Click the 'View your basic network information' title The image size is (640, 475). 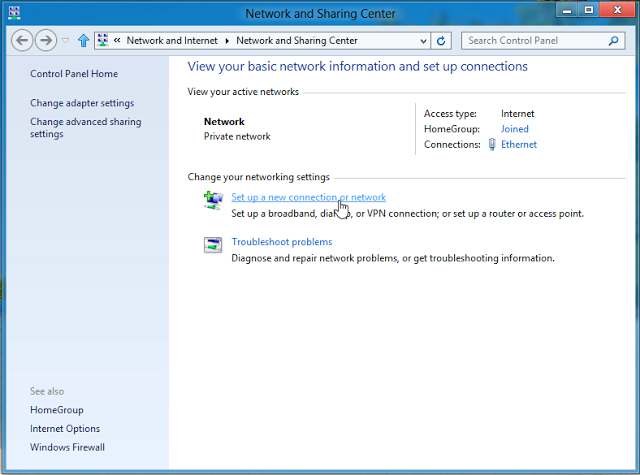pyautogui.click(x=358, y=67)
